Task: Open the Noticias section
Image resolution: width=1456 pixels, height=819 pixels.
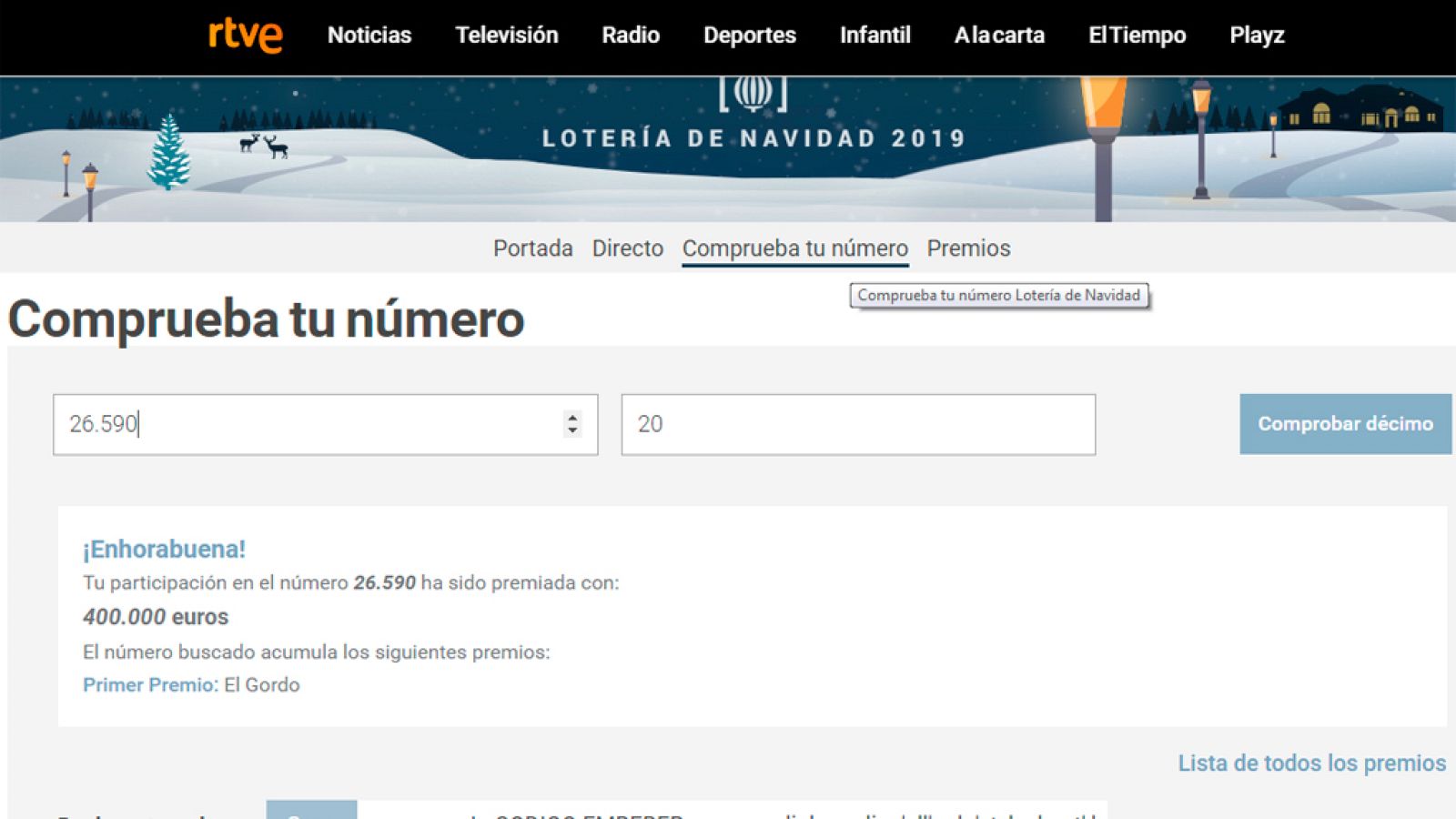Action: click(x=369, y=35)
